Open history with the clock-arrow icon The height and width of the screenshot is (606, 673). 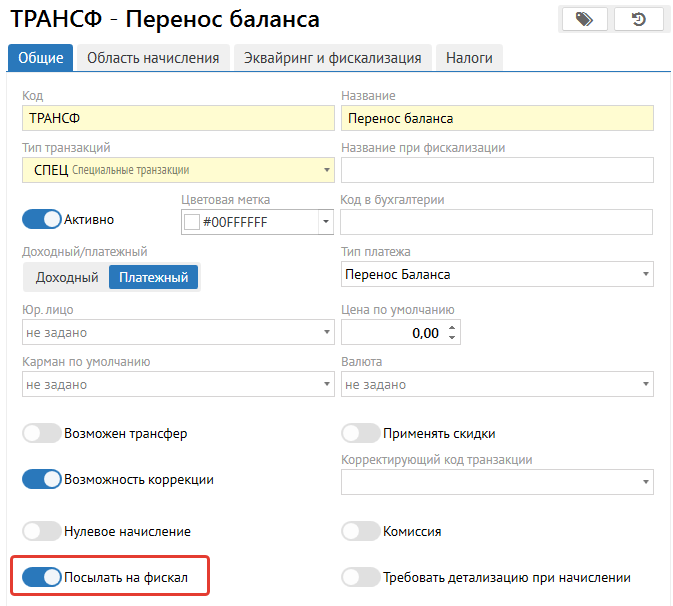638,19
